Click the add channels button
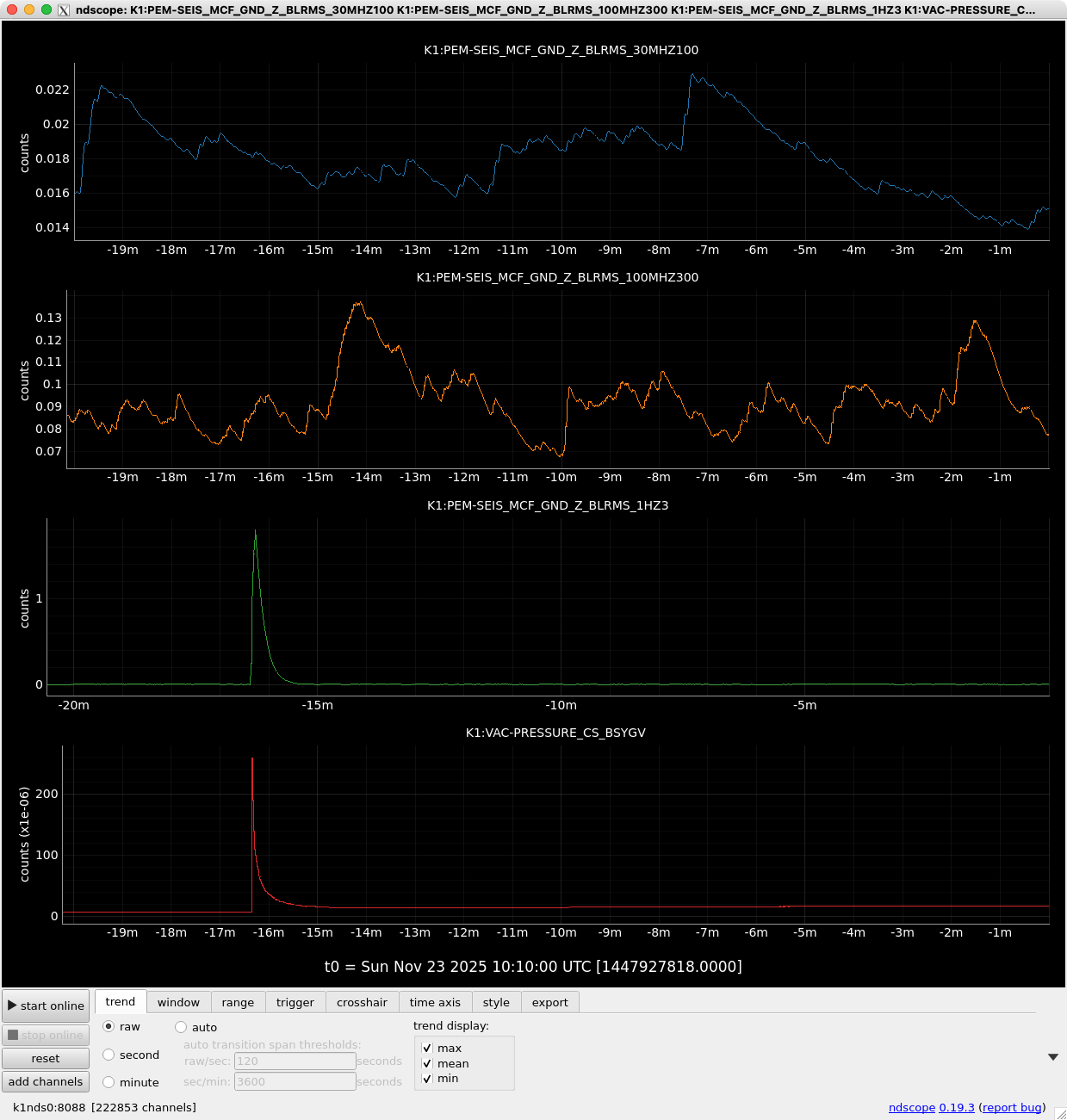 (46, 1082)
